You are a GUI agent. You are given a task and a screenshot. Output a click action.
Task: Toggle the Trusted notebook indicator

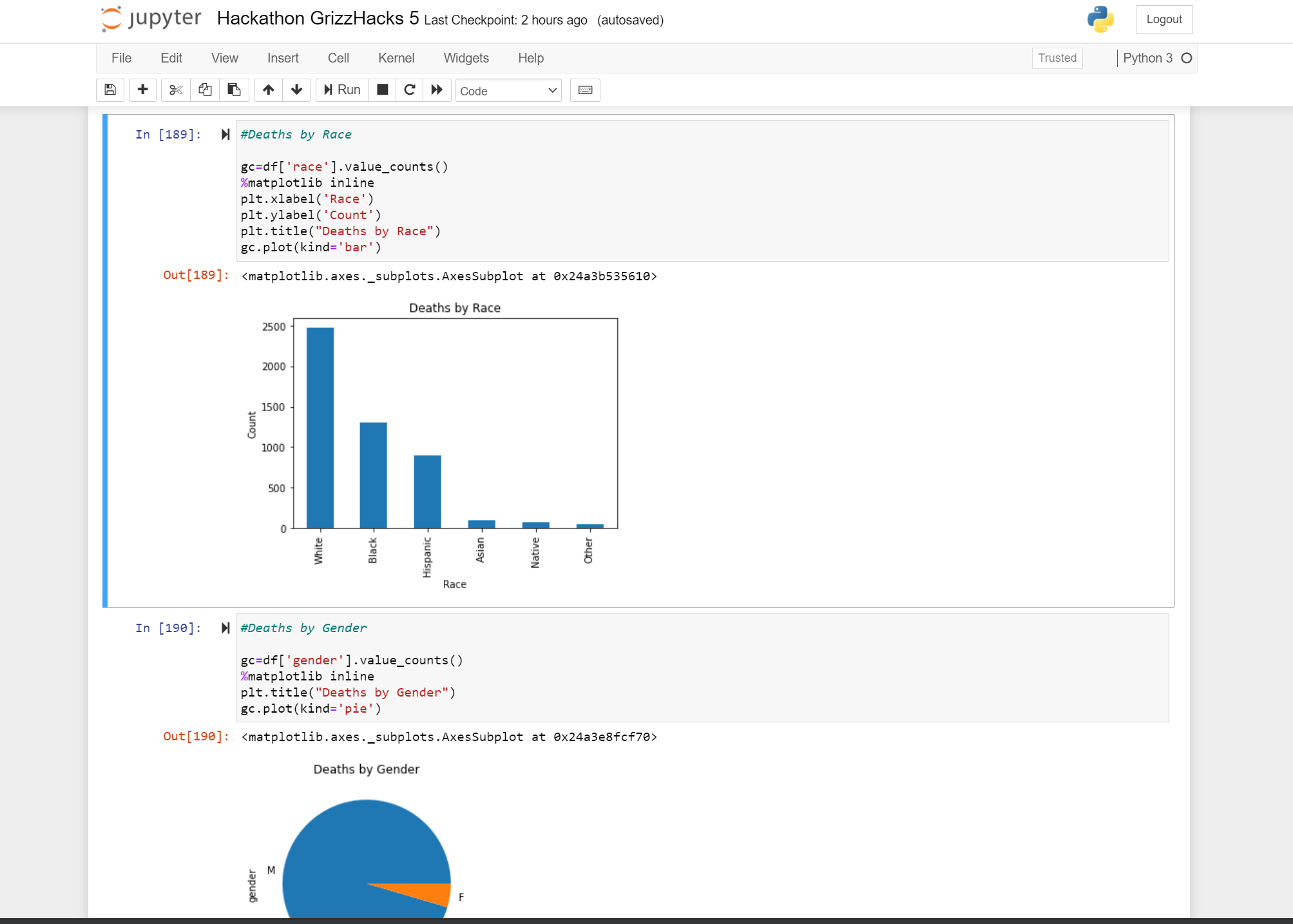tap(1057, 58)
